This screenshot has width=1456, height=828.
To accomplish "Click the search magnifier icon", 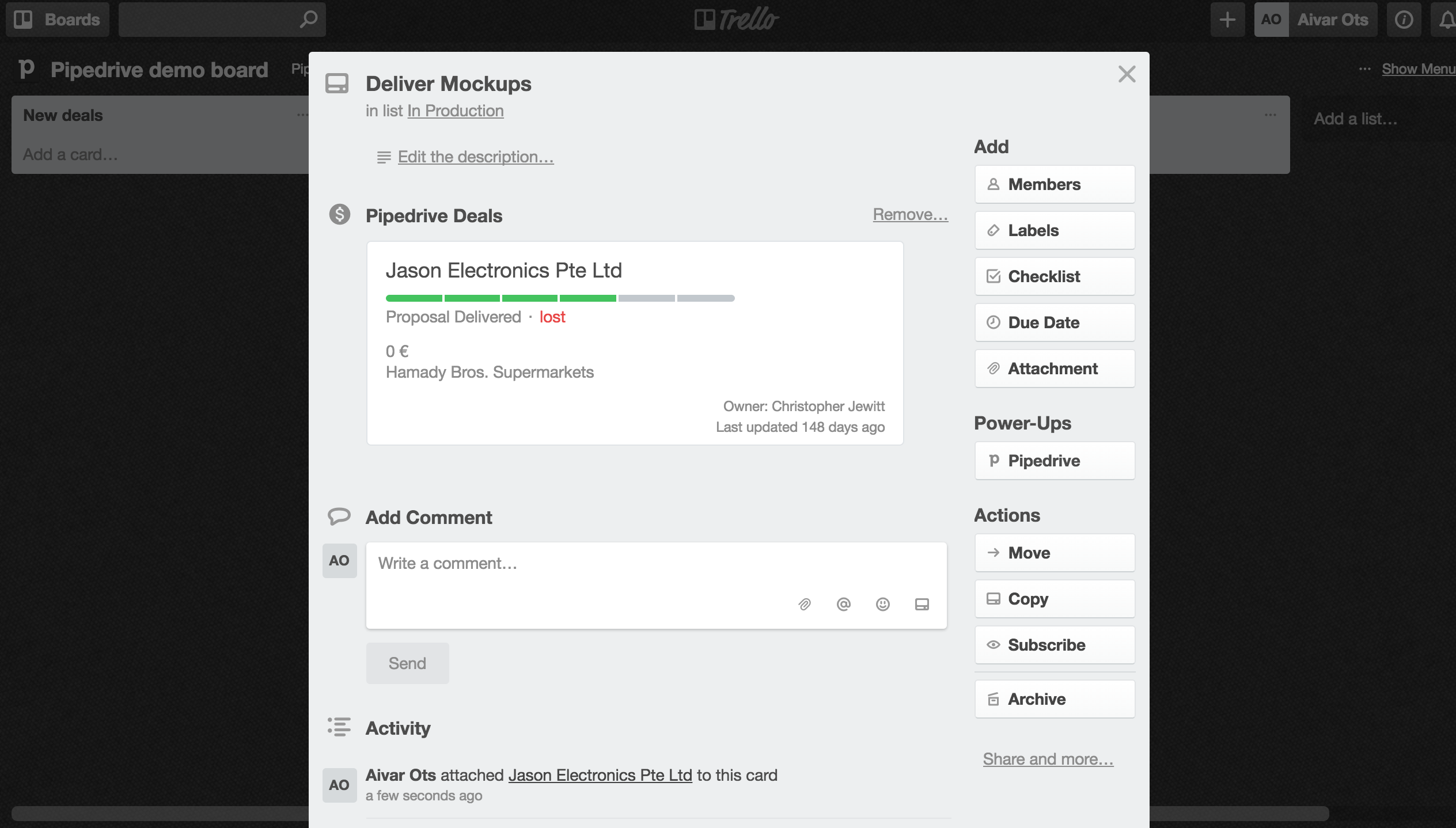I will pyautogui.click(x=309, y=20).
